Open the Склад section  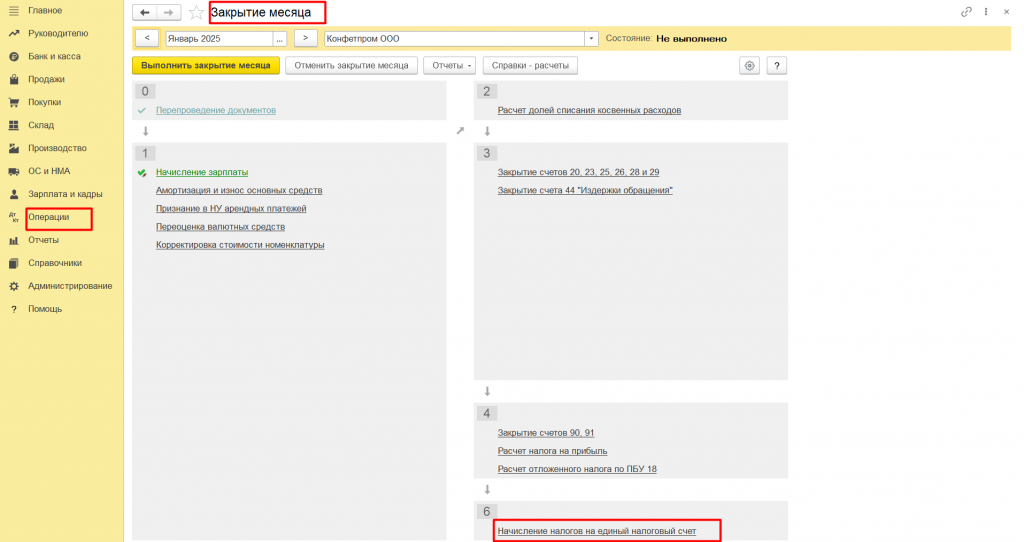click(41, 125)
